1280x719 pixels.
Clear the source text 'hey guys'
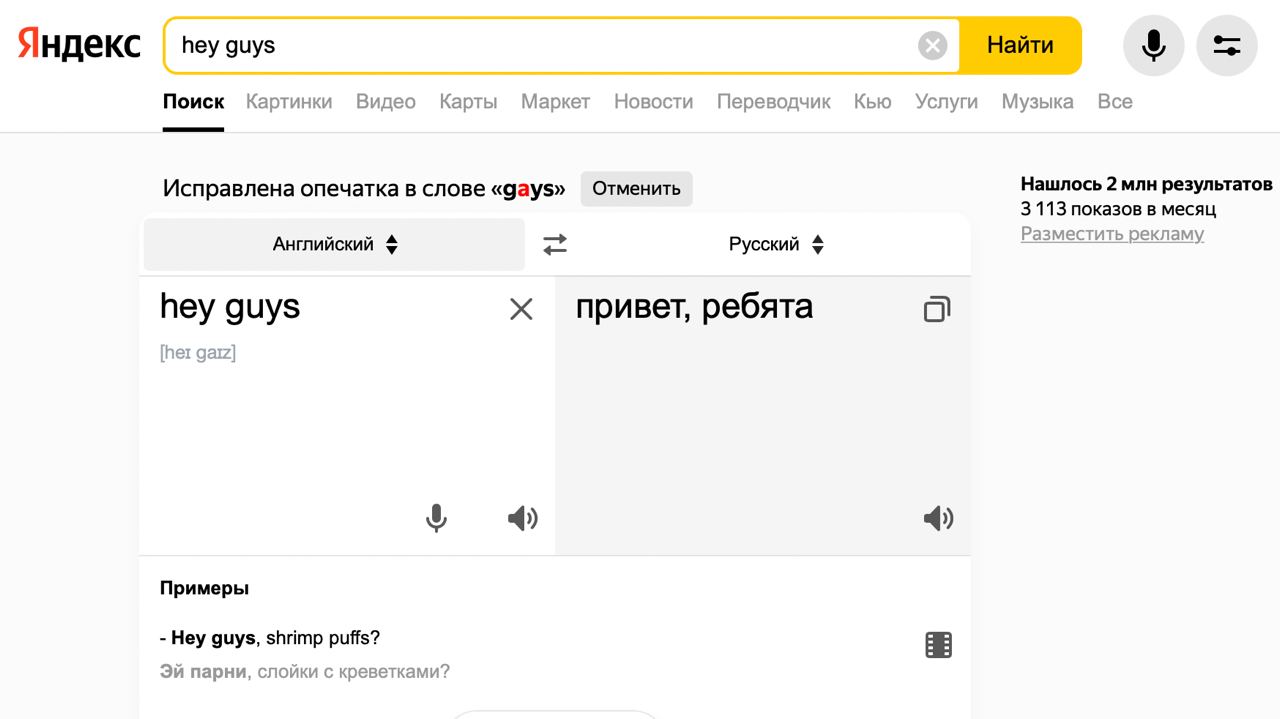[x=521, y=310]
